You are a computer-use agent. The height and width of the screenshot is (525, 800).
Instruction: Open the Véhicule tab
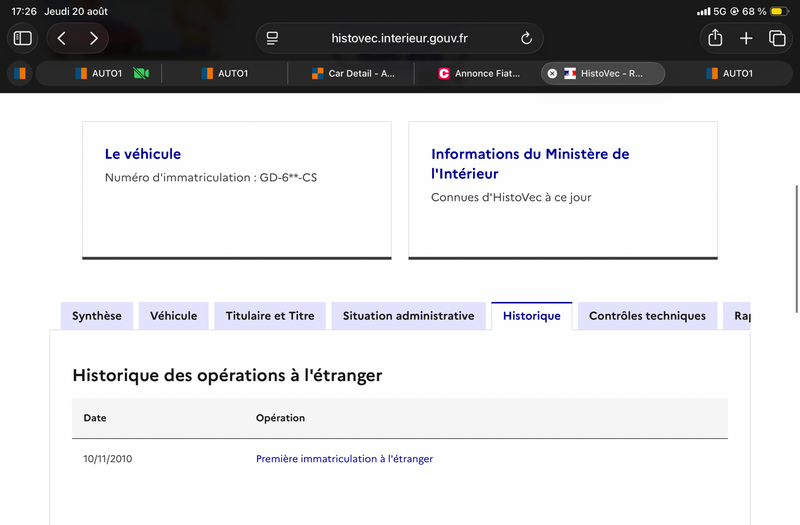[173, 316]
